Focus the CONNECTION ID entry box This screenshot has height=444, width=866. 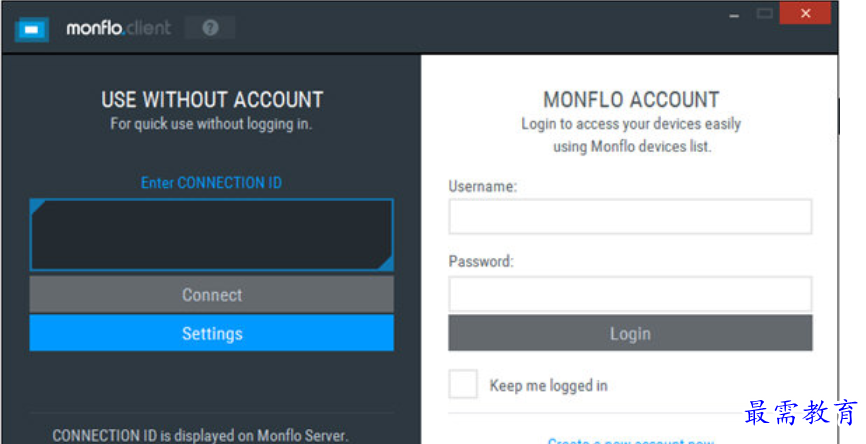[211, 235]
